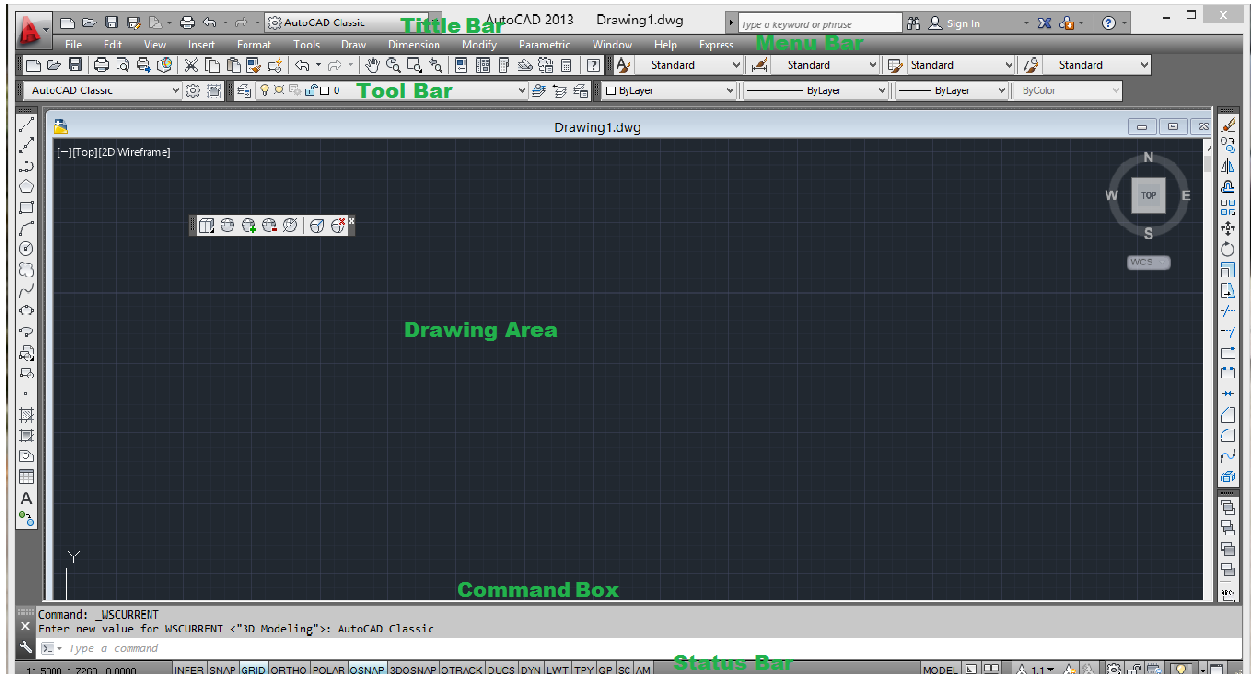Image resolution: width=1260 pixels, height=684 pixels.
Task: Select the Multiline Text tool
Action: (x=27, y=498)
